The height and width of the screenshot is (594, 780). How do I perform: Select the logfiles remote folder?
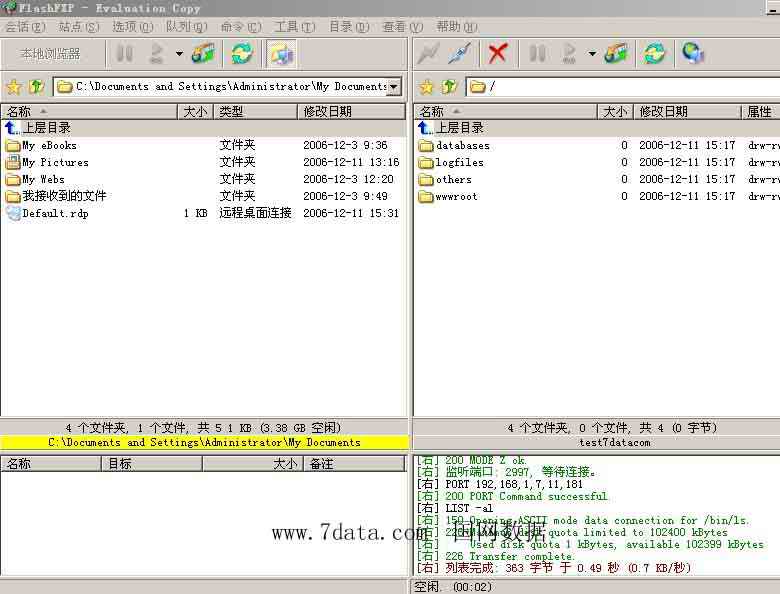[x=597, y=162]
